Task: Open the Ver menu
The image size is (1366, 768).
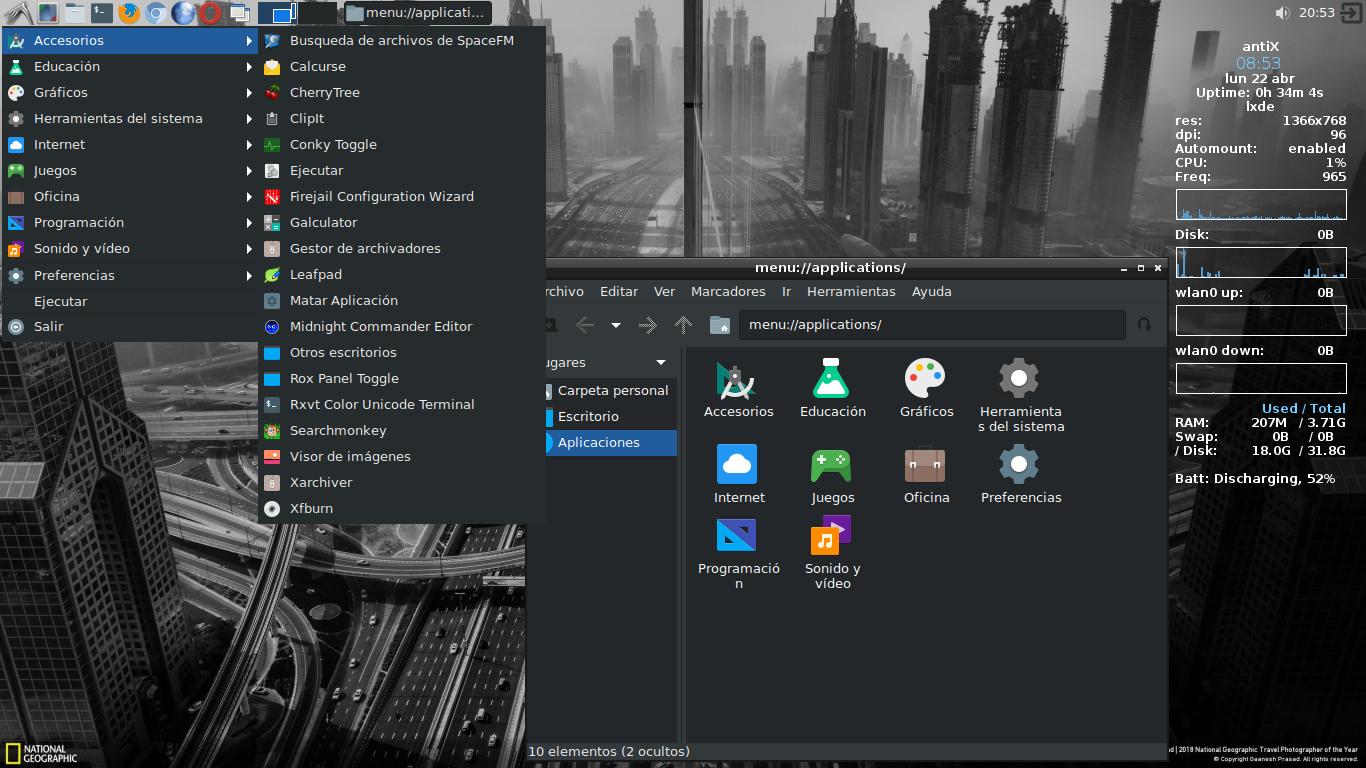Action: [664, 292]
